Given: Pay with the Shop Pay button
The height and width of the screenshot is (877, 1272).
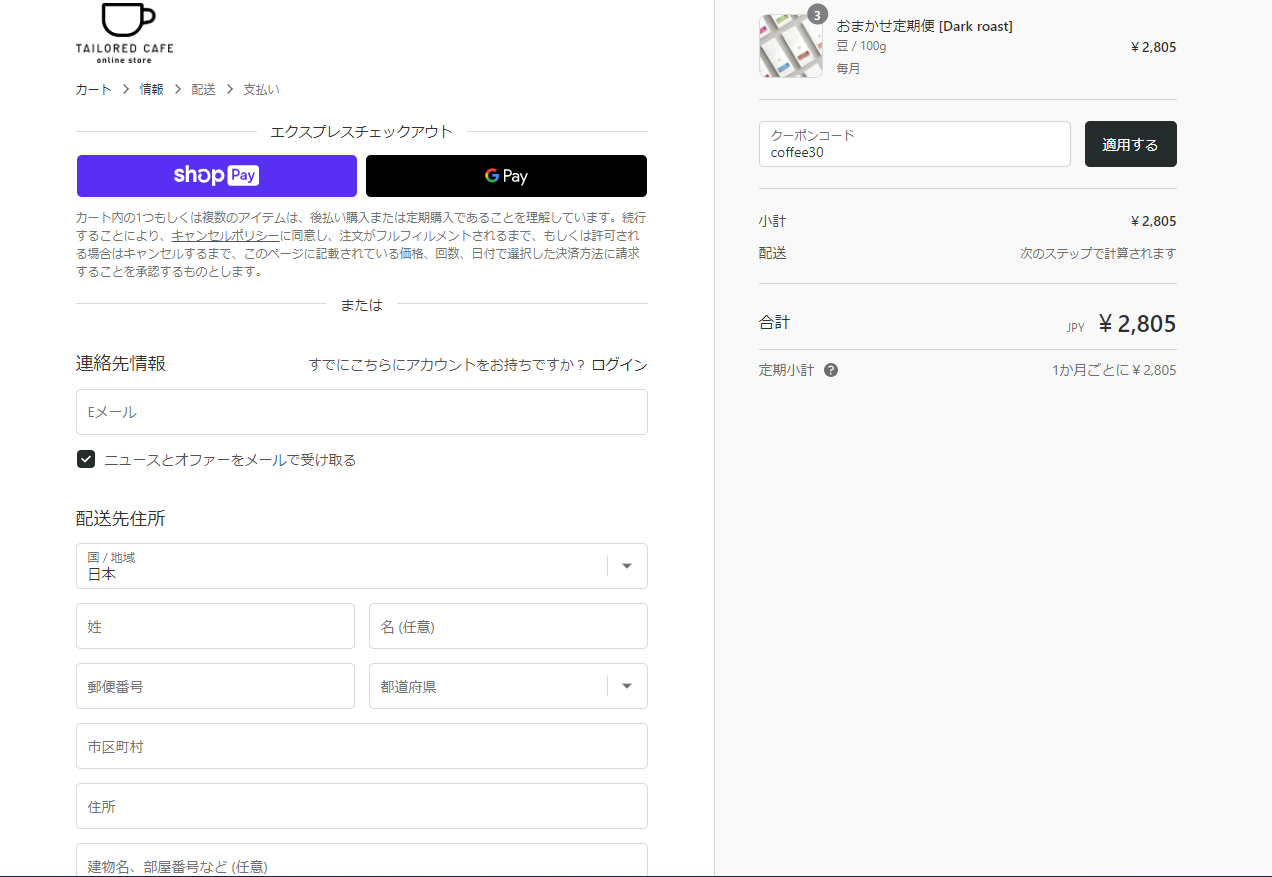Looking at the screenshot, I should 217,176.
